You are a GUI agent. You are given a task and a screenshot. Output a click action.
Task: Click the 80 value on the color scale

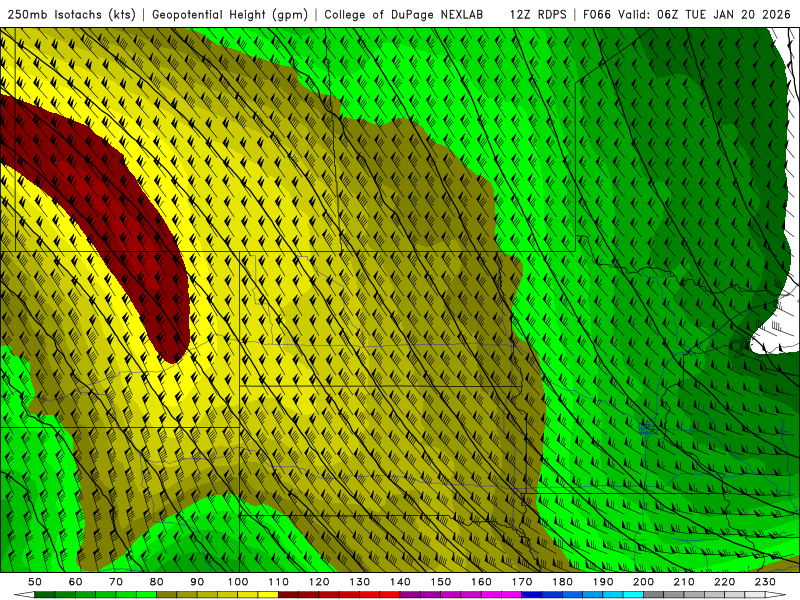pos(157,582)
